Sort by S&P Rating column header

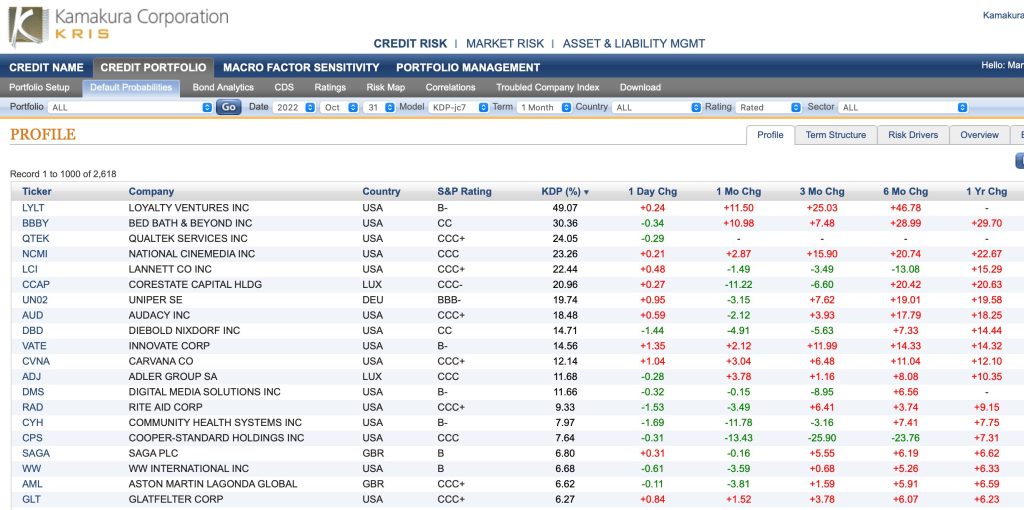tap(464, 192)
